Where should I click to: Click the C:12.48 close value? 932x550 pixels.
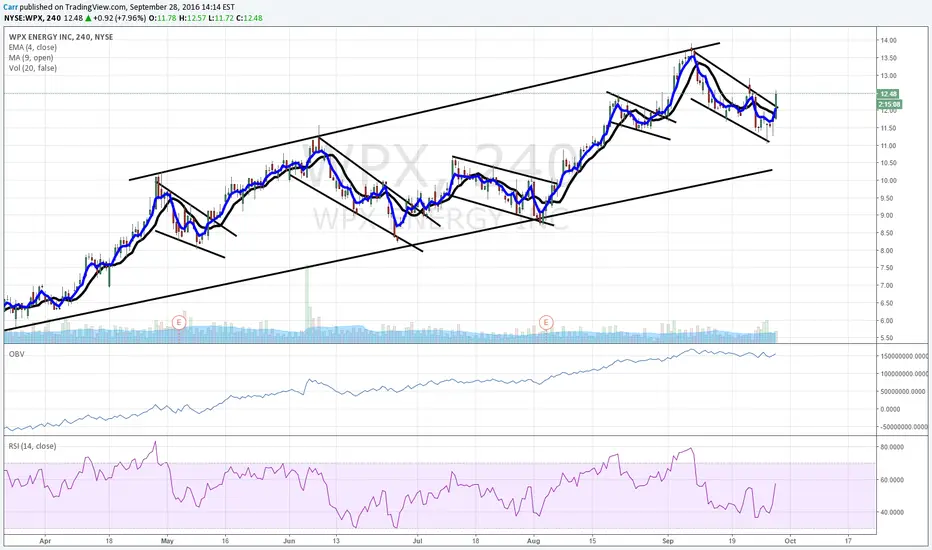tap(249, 18)
